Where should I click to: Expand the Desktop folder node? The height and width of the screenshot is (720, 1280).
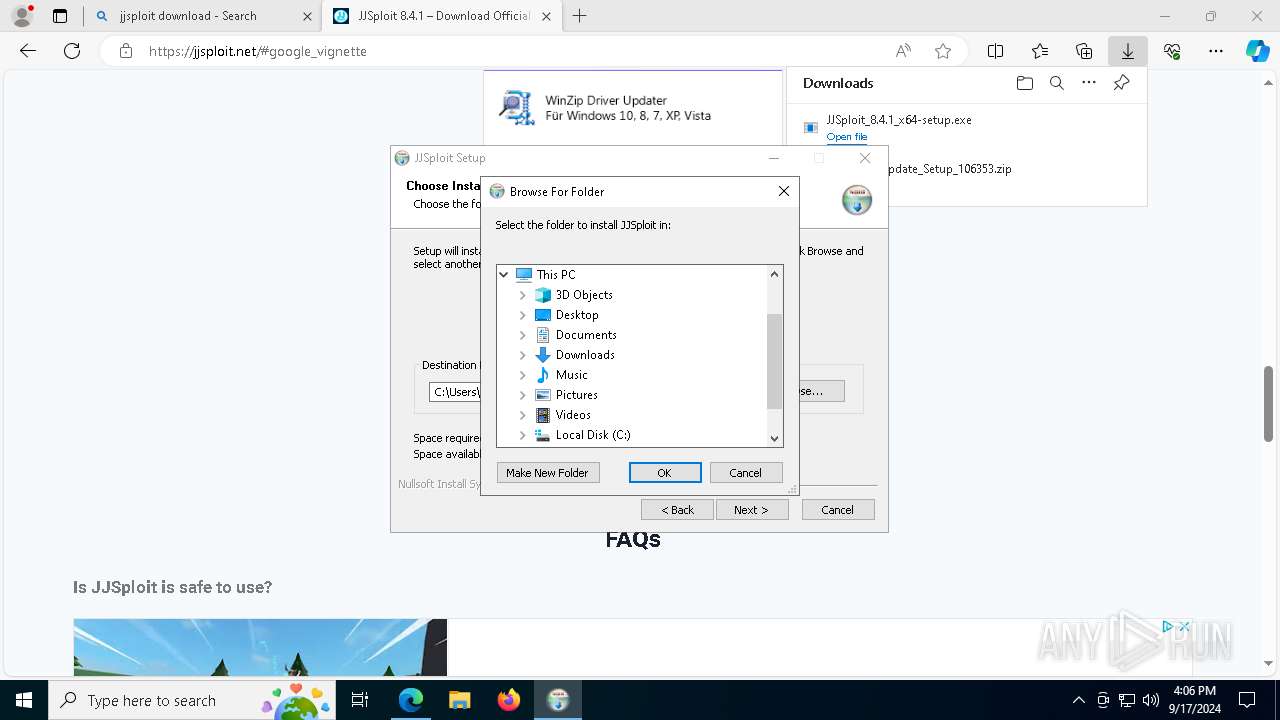coord(522,315)
